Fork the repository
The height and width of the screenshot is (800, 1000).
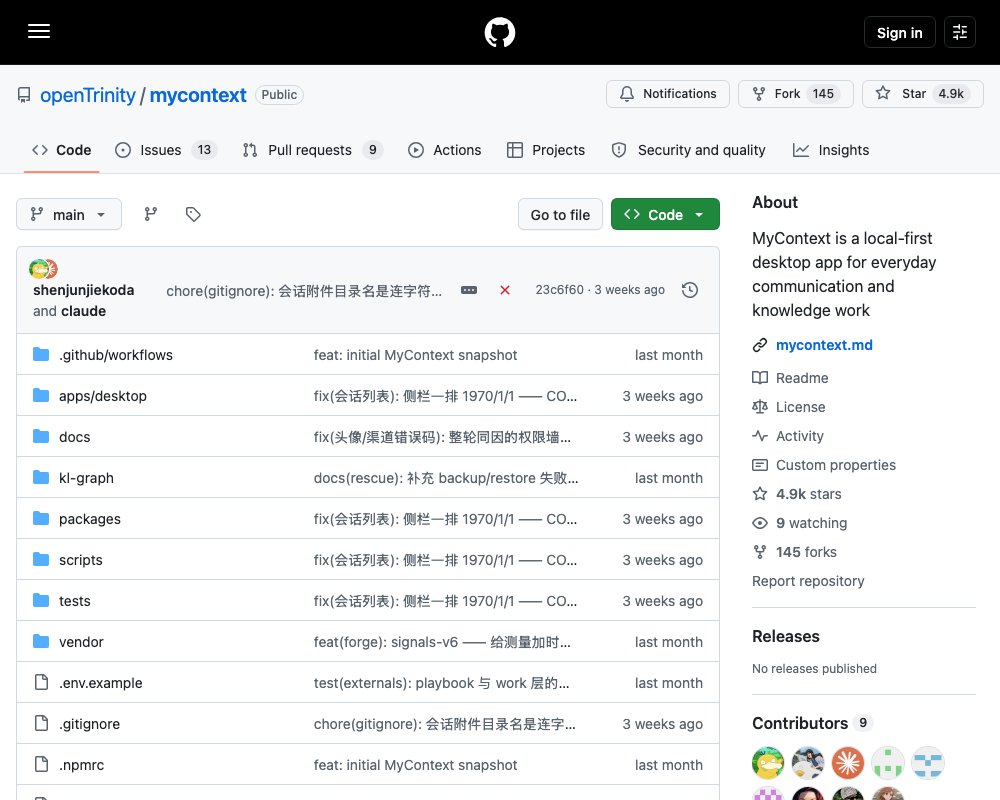pyautogui.click(x=795, y=94)
